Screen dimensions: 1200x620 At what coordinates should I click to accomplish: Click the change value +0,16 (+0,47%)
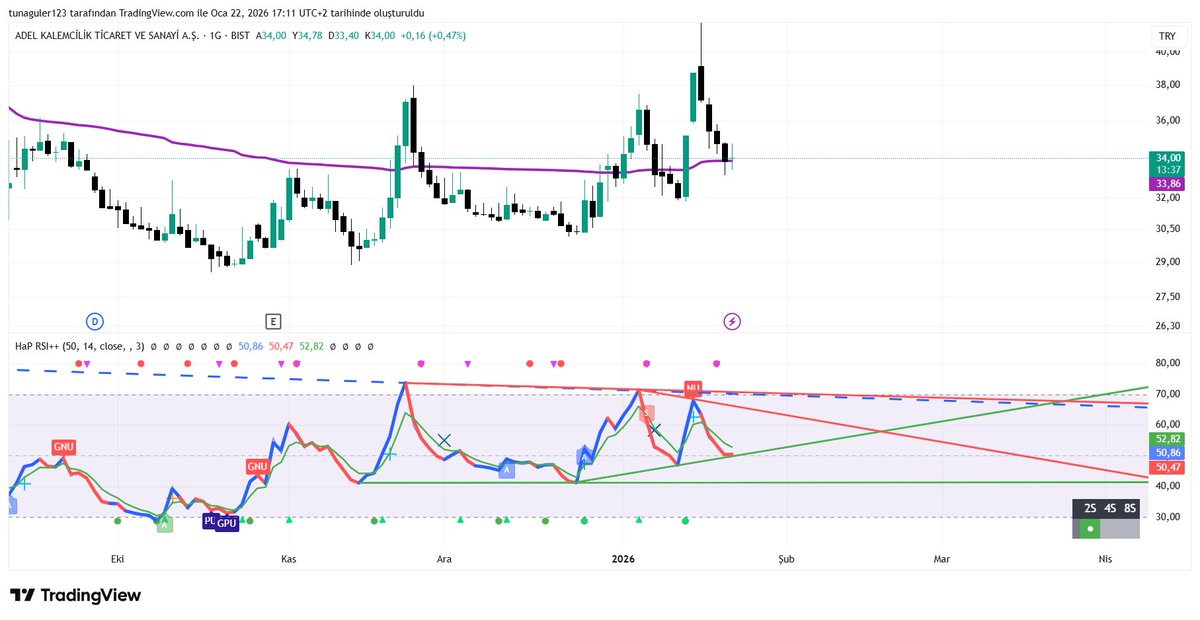(433, 35)
